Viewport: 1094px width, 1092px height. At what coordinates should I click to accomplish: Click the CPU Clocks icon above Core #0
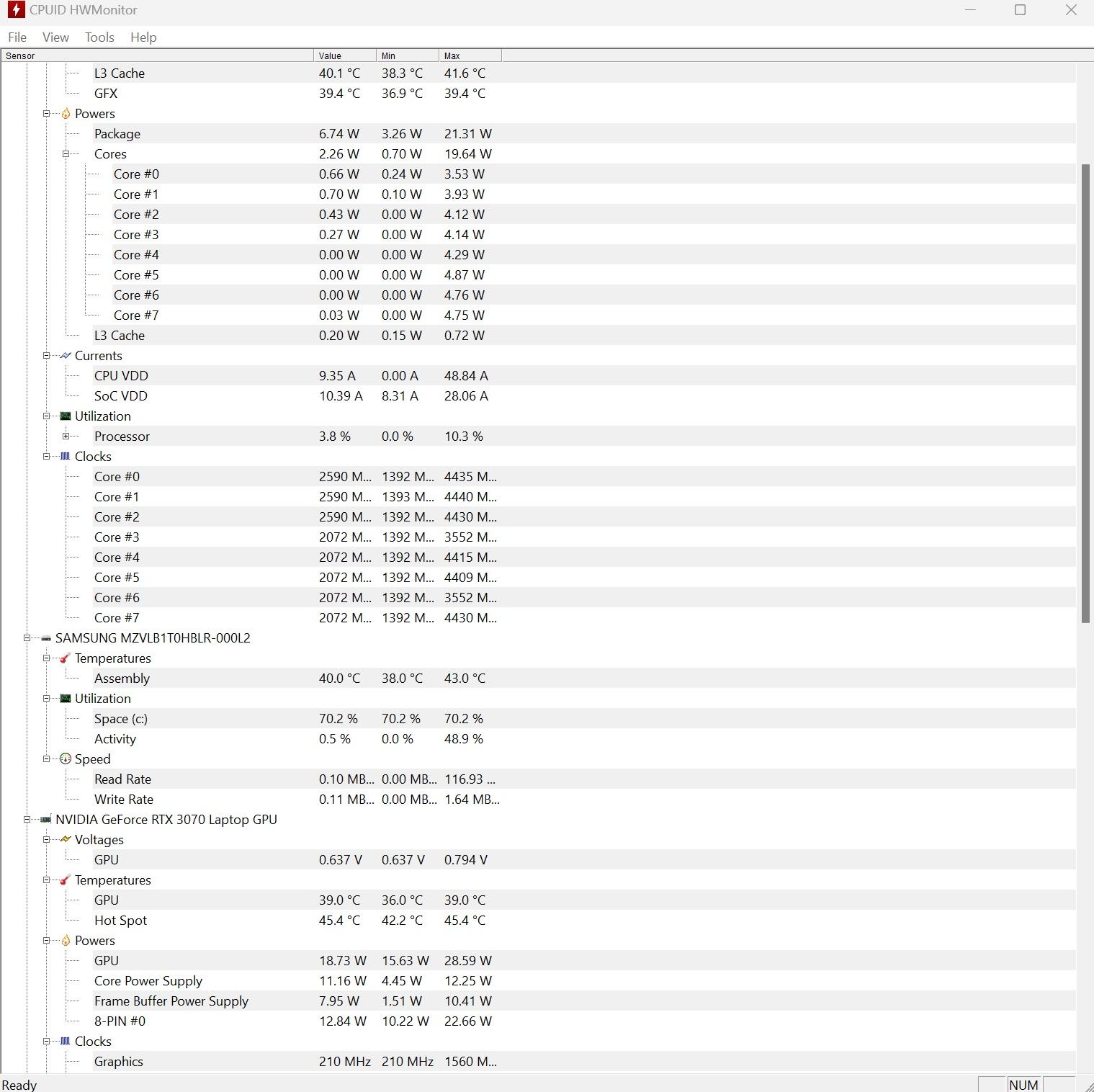[66, 457]
